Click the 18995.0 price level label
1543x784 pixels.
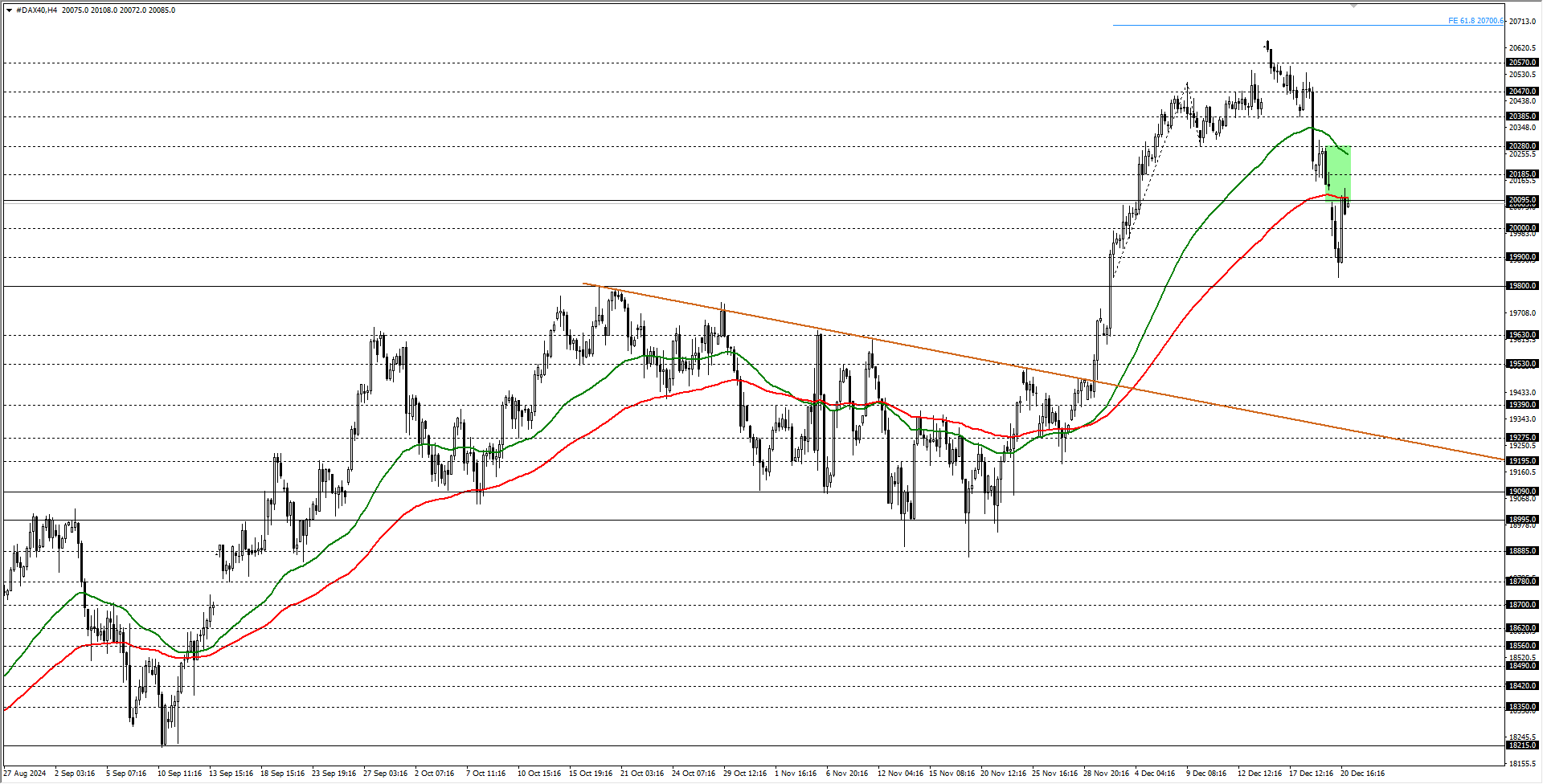[1522, 520]
